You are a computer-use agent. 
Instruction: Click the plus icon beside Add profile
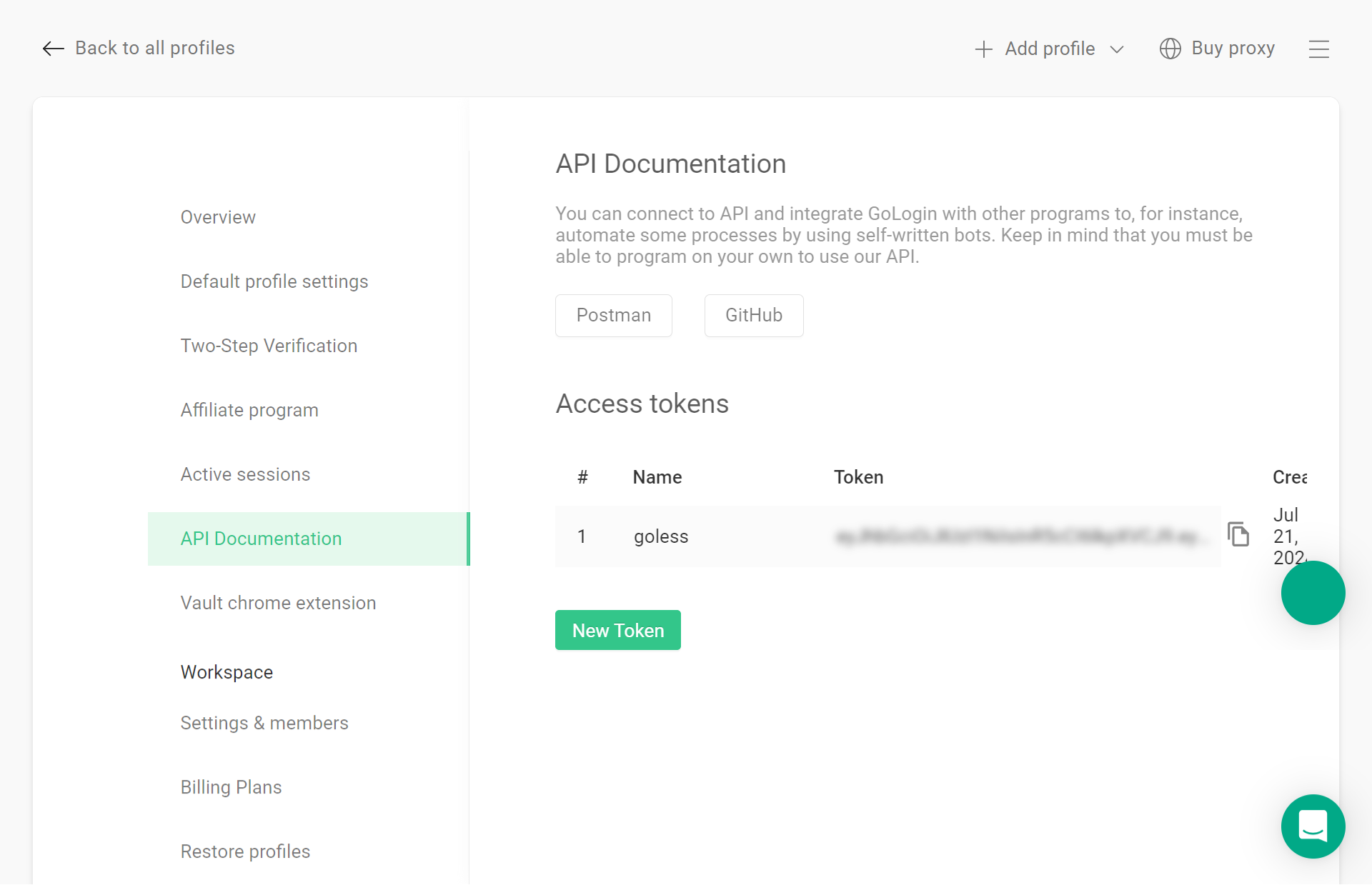pos(984,49)
